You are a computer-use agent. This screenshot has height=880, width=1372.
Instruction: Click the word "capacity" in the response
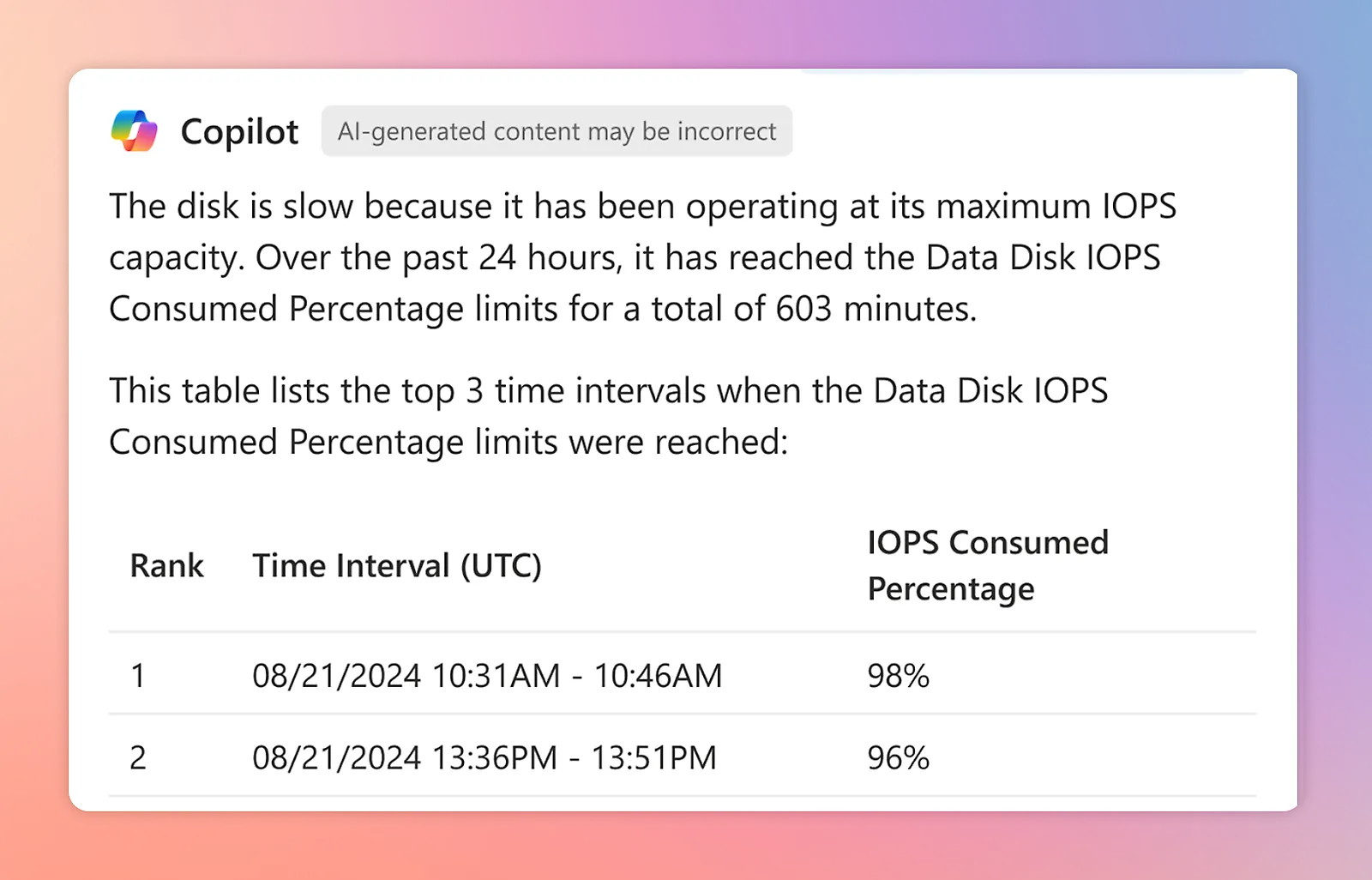[x=175, y=258]
